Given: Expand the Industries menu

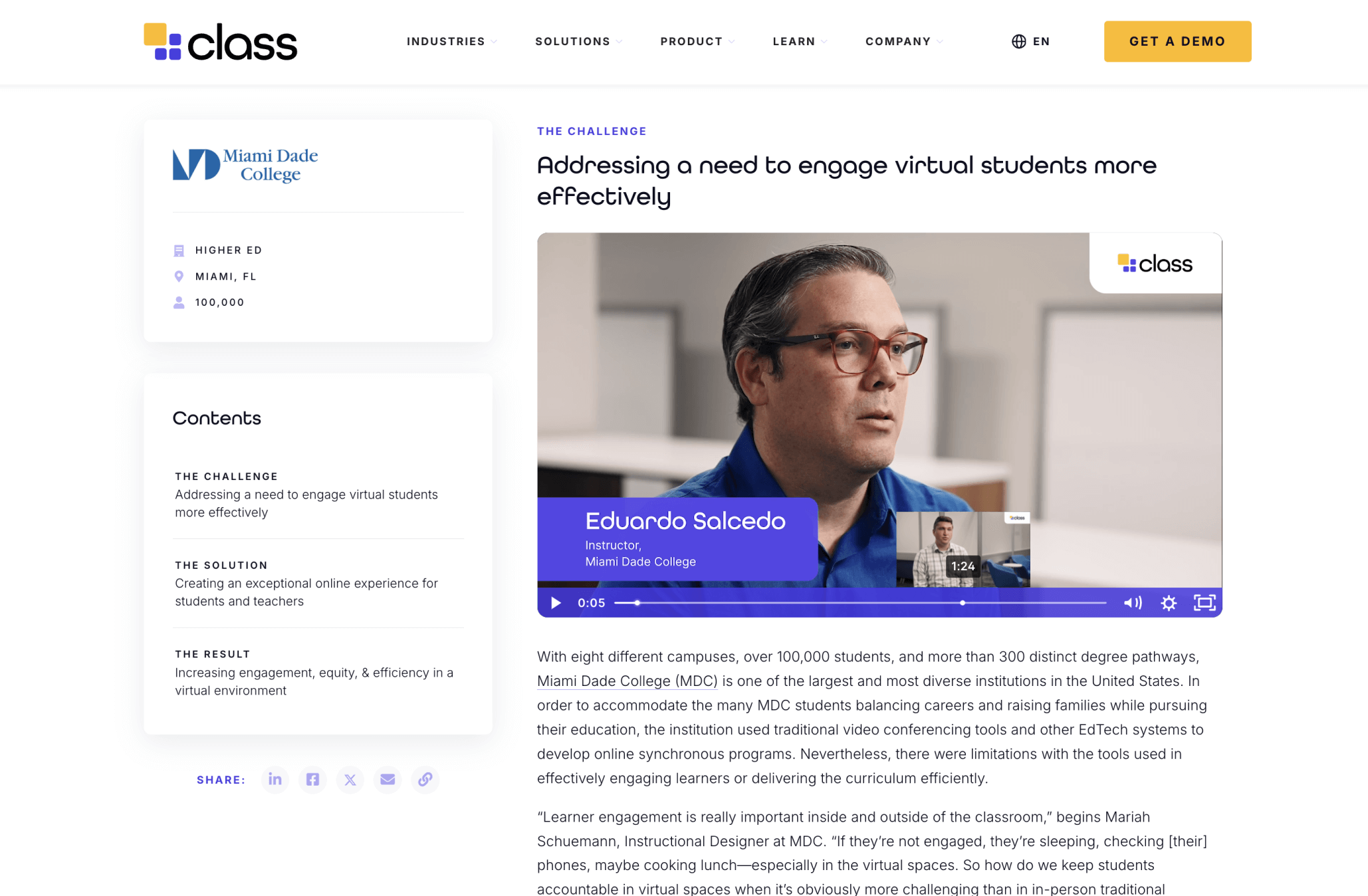Looking at the screenshot, I should click(x=451, y=41).
